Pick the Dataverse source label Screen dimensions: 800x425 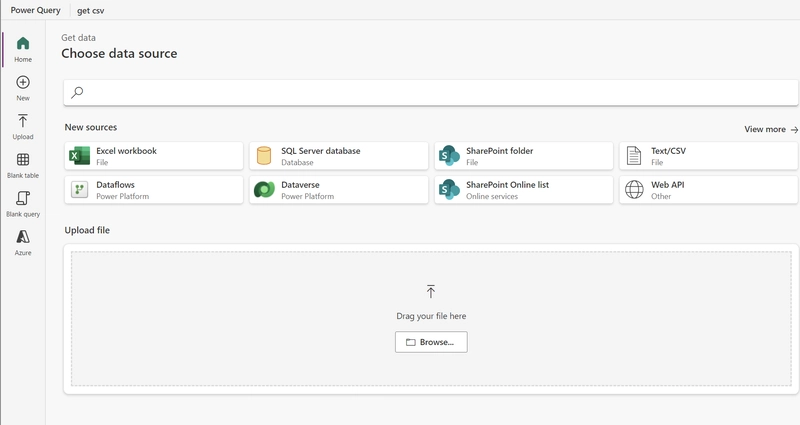pyautogui.click(x=301, y=185)
